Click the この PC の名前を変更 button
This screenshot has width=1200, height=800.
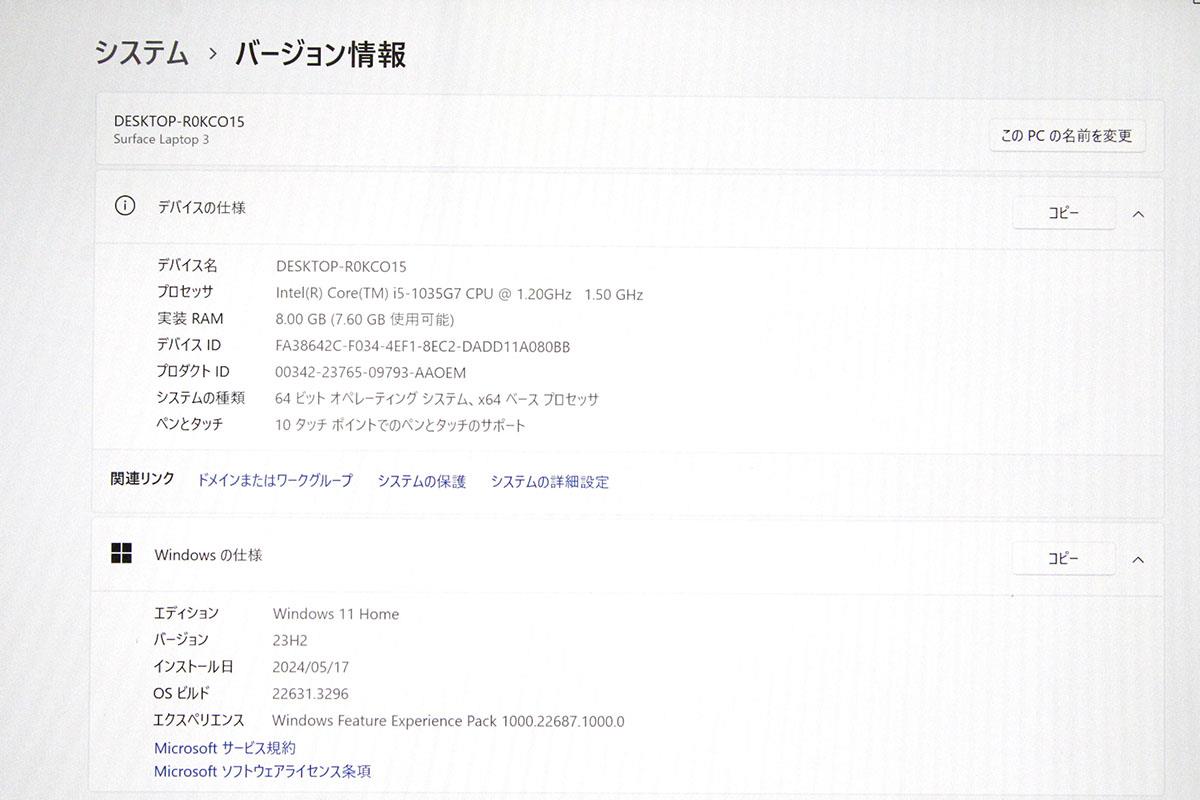coord(1067,136)
